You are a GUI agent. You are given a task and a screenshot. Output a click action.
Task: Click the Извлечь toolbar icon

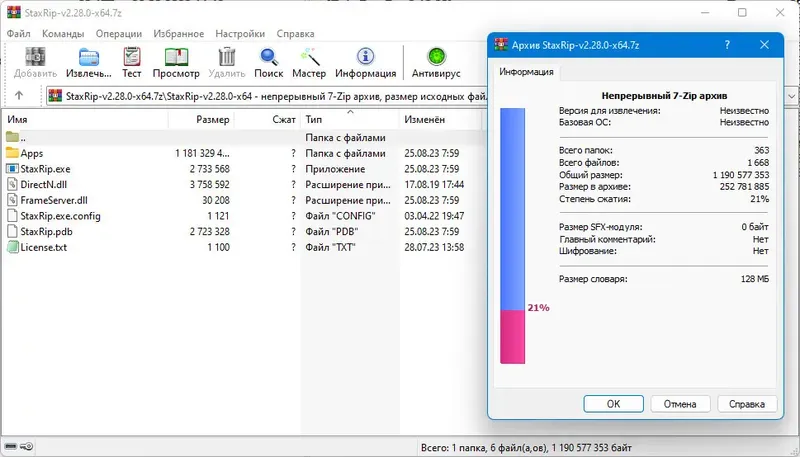89,57
